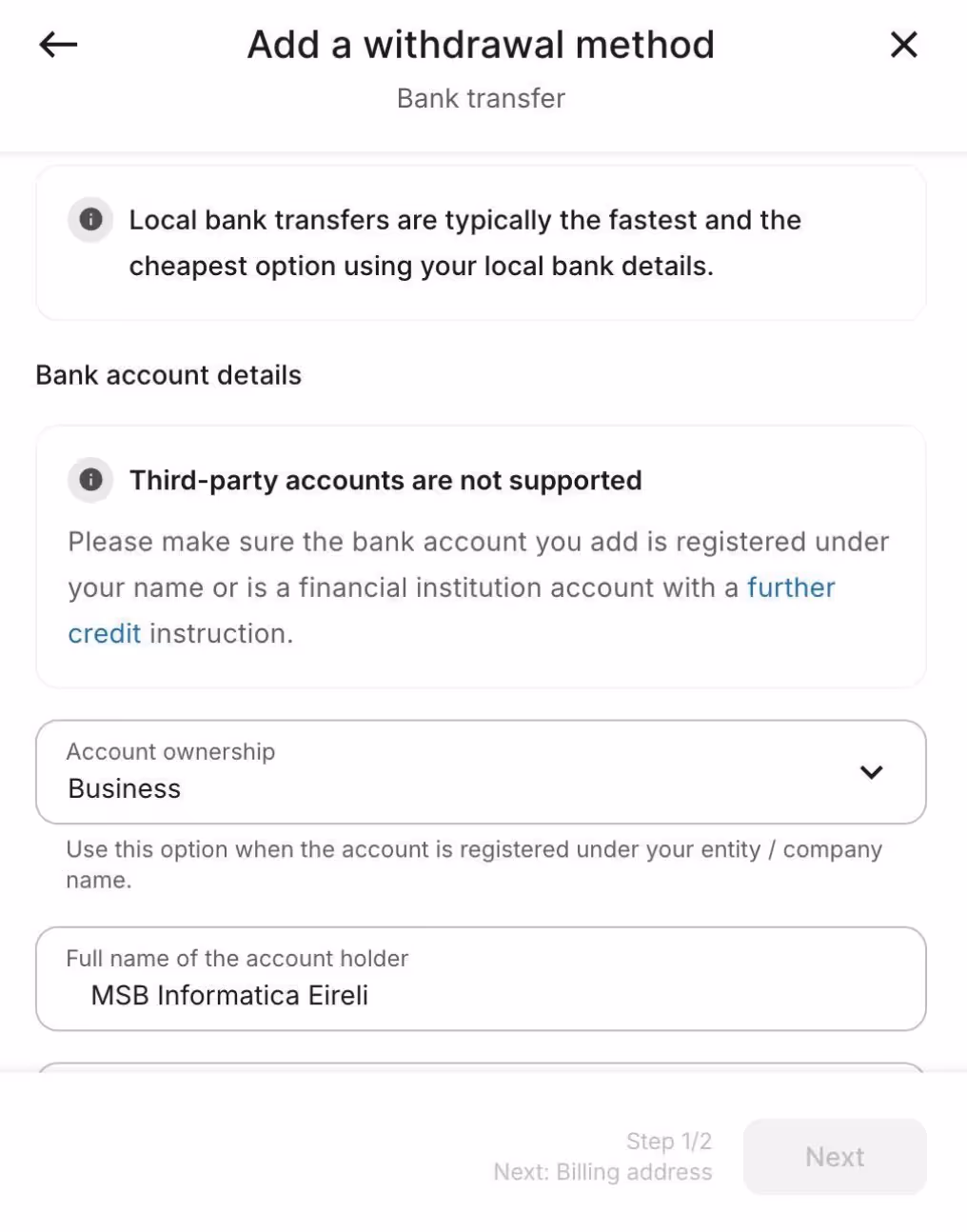The height and width of the screenshot is (1232, 967).
Task: Go back using the left arrow icon
Action: tap(58, 44)
